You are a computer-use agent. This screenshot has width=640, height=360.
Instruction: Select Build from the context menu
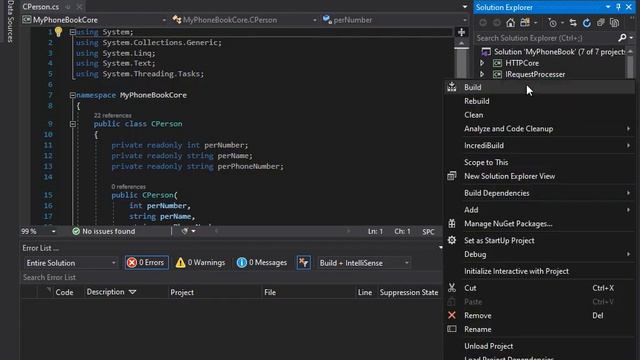point(540,87)
